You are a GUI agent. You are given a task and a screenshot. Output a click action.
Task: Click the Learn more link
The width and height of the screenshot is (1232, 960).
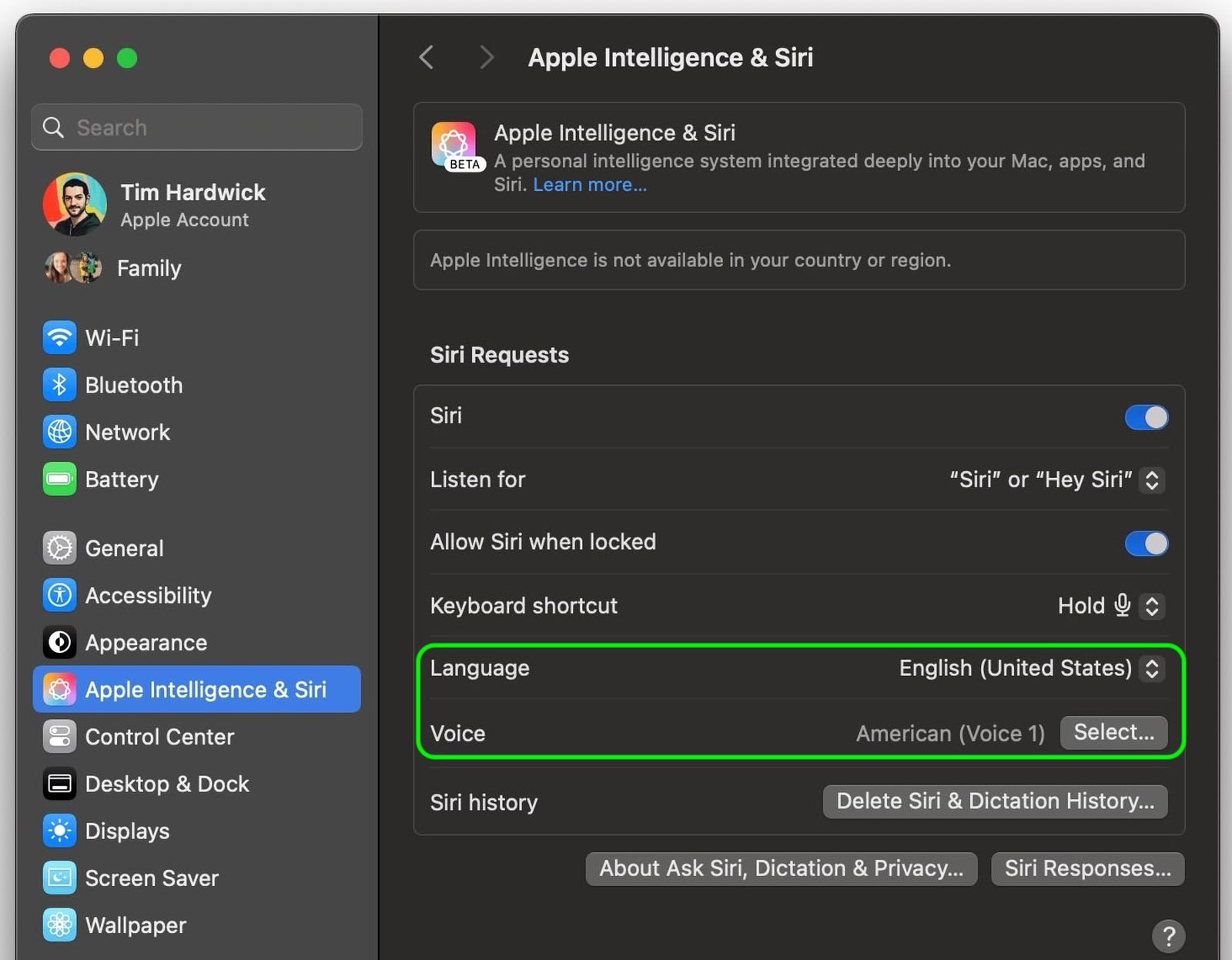589,185
